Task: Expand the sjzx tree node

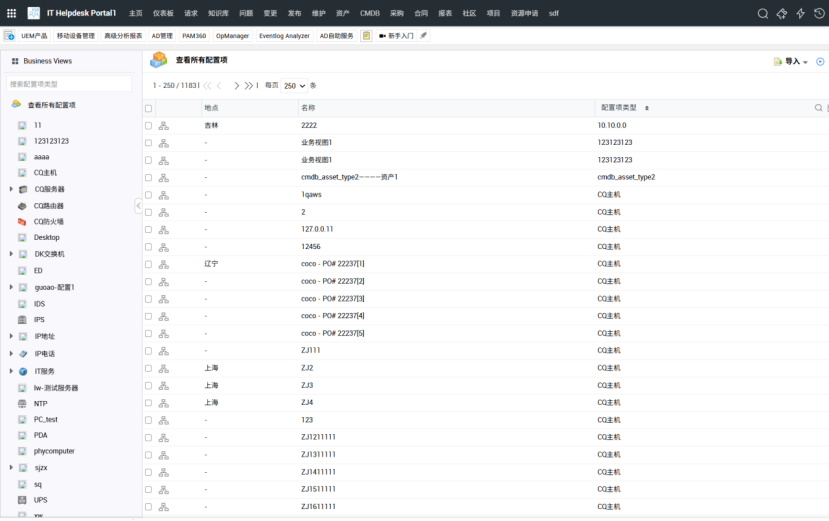Action: coord(11,468)
